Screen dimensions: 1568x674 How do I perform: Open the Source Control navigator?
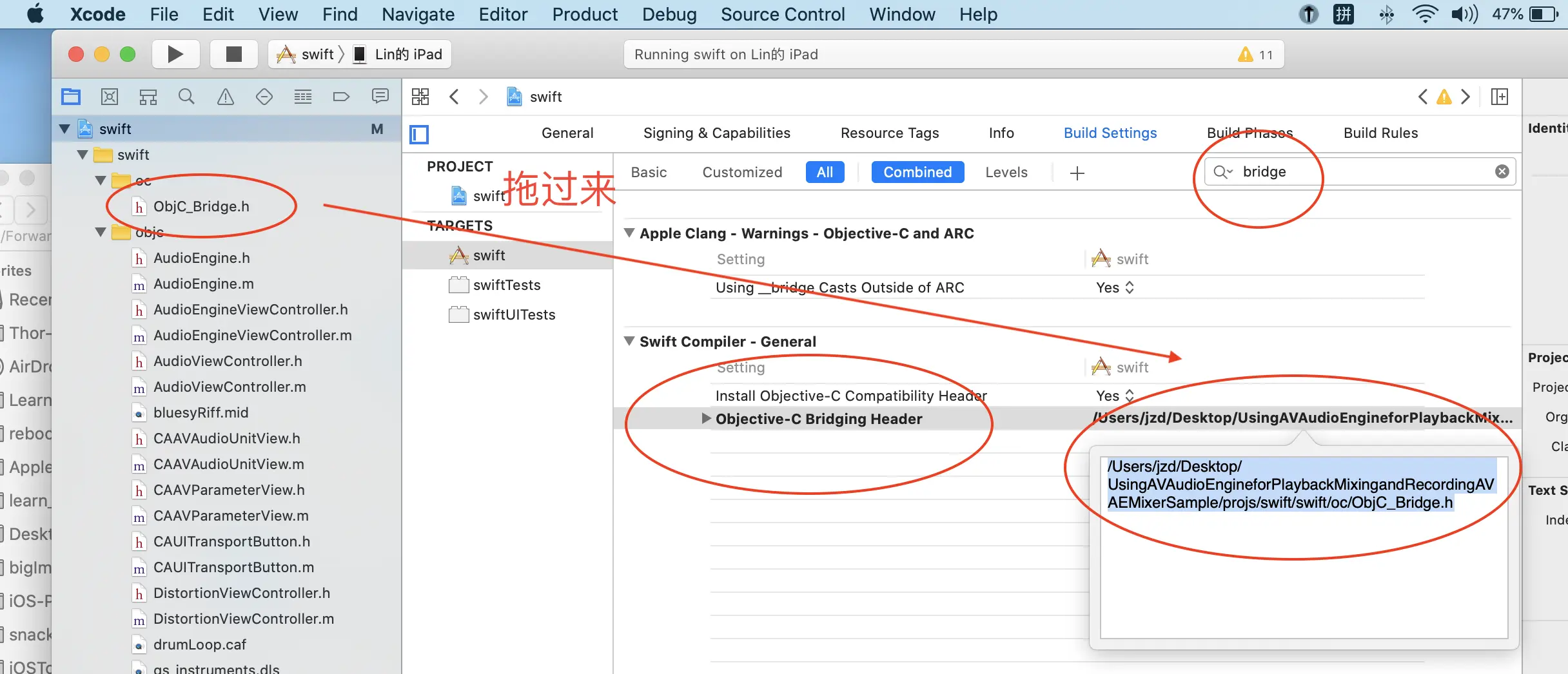110,97
